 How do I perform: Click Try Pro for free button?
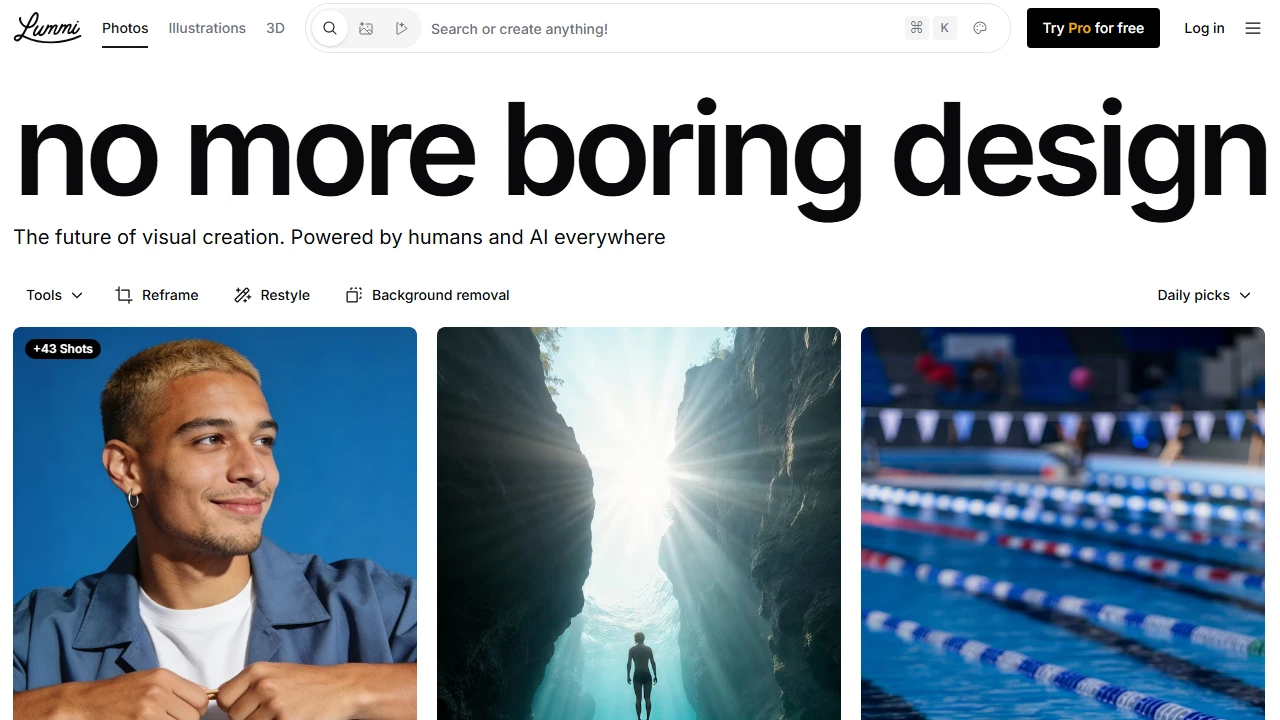[x=1093, y=28]
